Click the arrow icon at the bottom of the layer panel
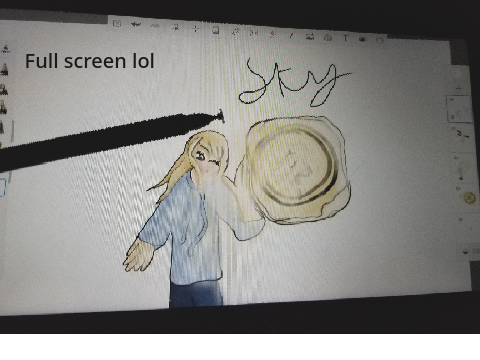 click(x=466, y=252)
